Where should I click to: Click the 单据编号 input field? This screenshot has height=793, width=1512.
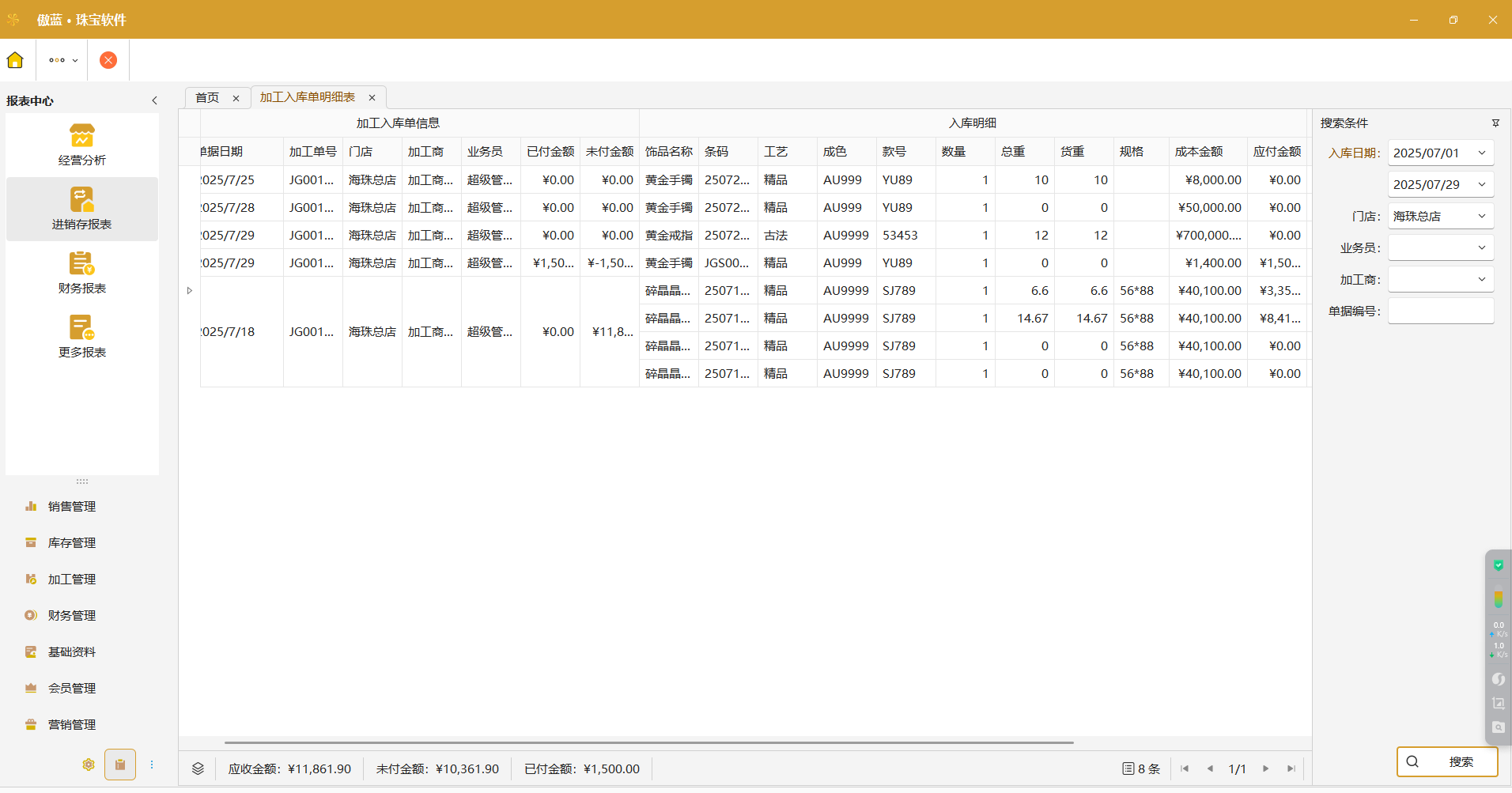(x=1441, y=311)
